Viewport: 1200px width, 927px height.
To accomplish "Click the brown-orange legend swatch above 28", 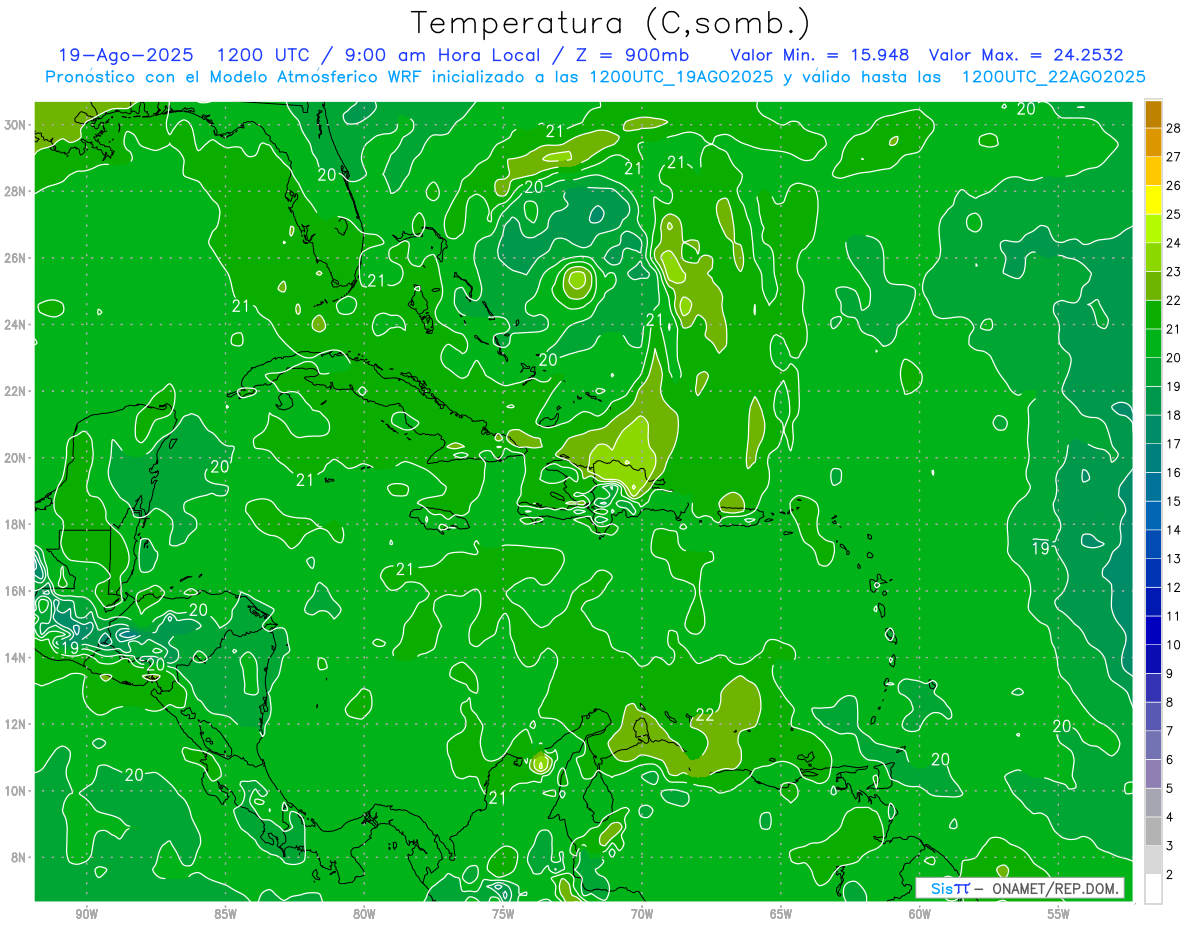I will (x=1153, y=114).
